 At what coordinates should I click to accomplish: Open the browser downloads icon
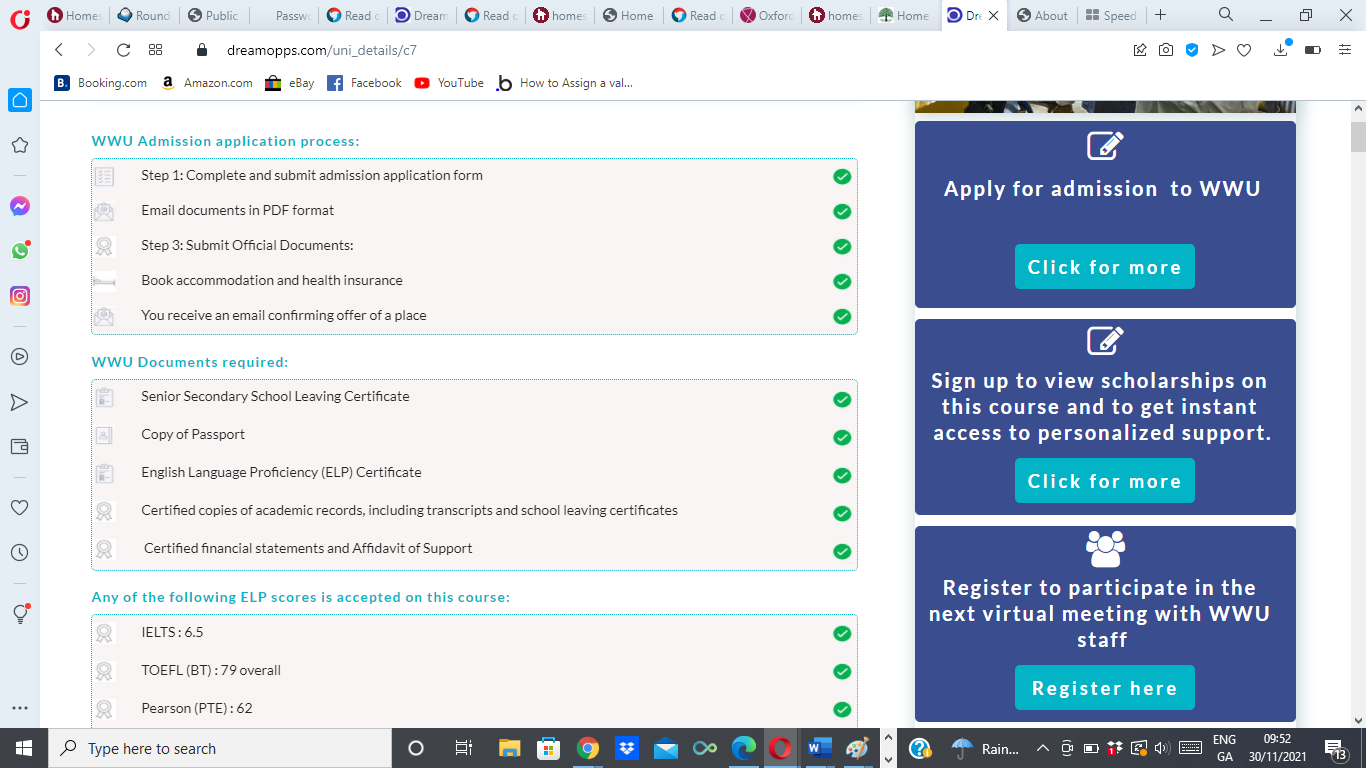coord(1281,50)
